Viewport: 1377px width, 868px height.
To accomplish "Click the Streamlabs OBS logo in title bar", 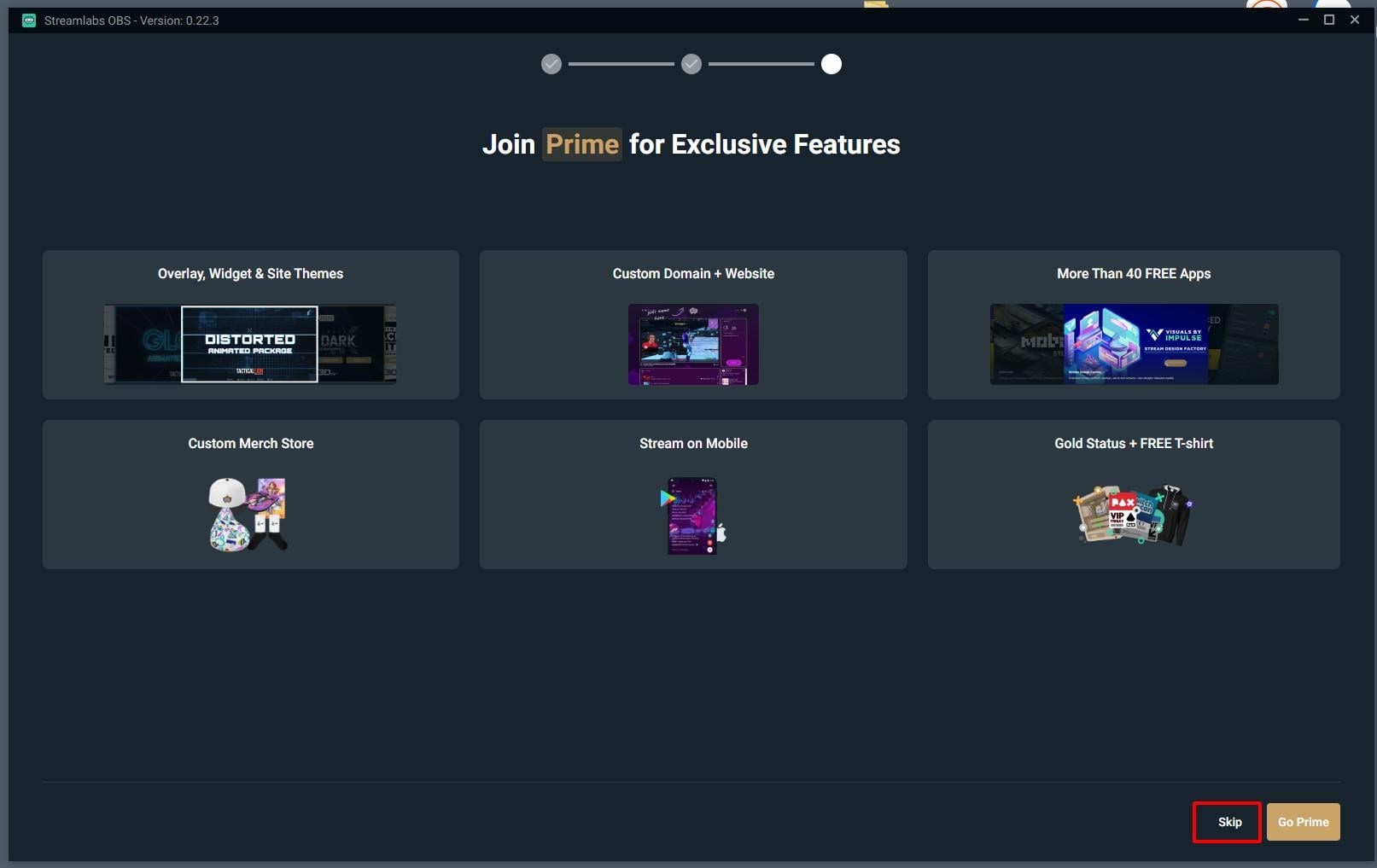I will 28,20.
